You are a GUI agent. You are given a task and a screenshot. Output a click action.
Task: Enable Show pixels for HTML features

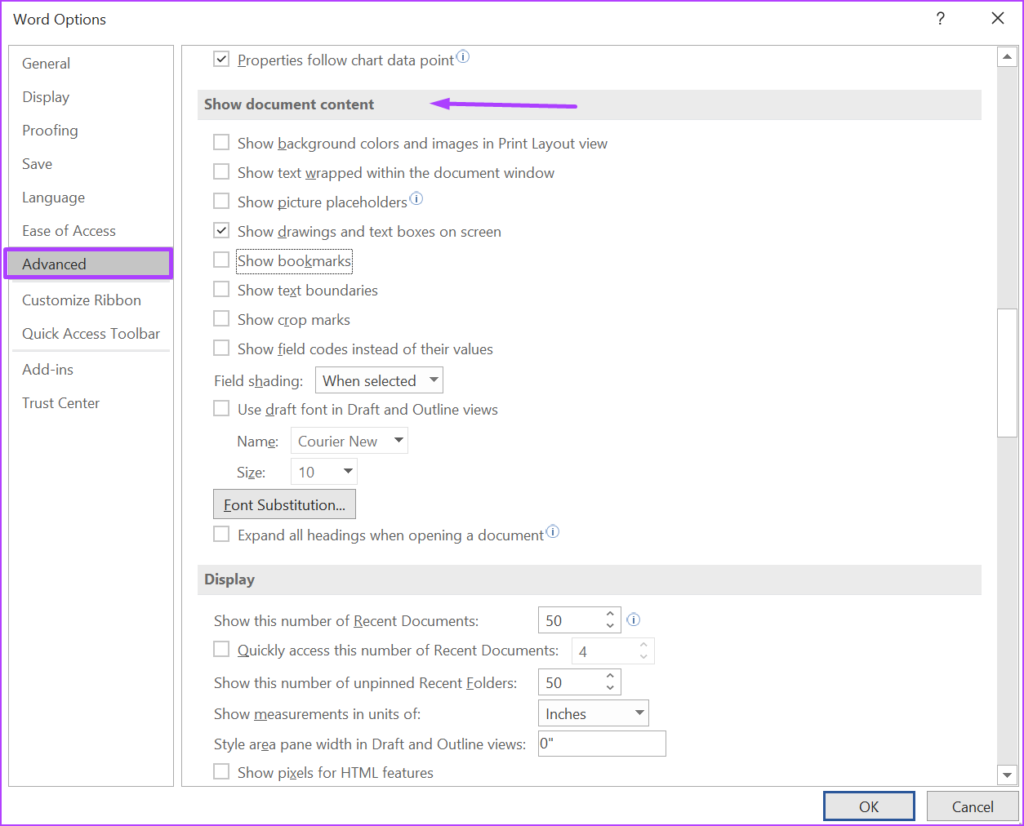[x=221, y=772]
